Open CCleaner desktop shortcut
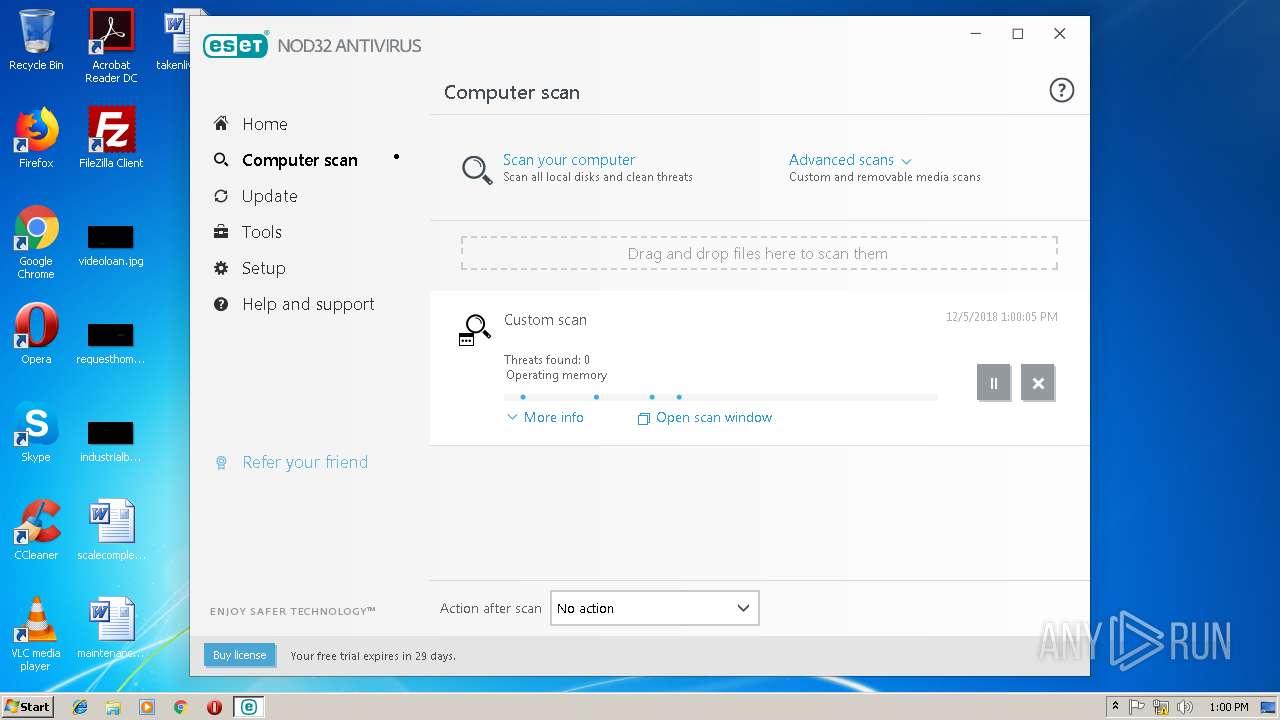 [36, 530]
